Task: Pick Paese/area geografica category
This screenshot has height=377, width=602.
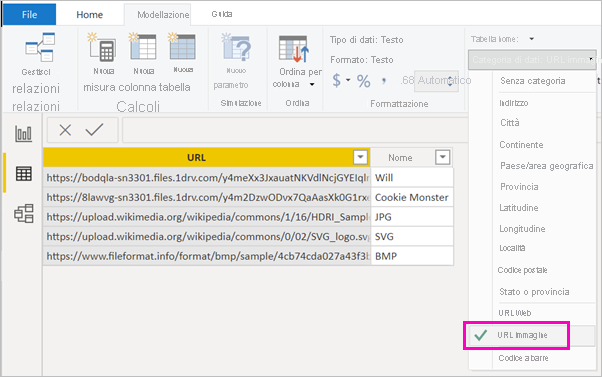Action: click(546, 166)
